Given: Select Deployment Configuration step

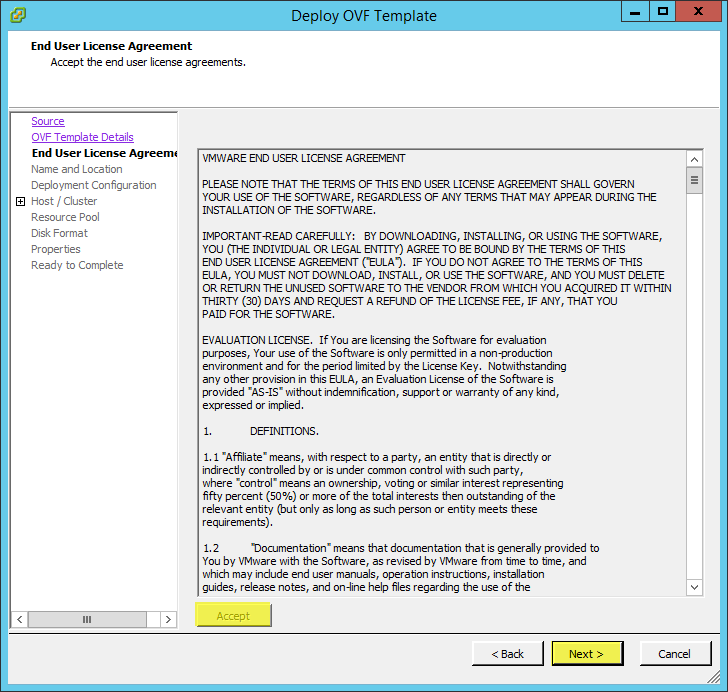Looking at the screenshot, I should point(93,185).
